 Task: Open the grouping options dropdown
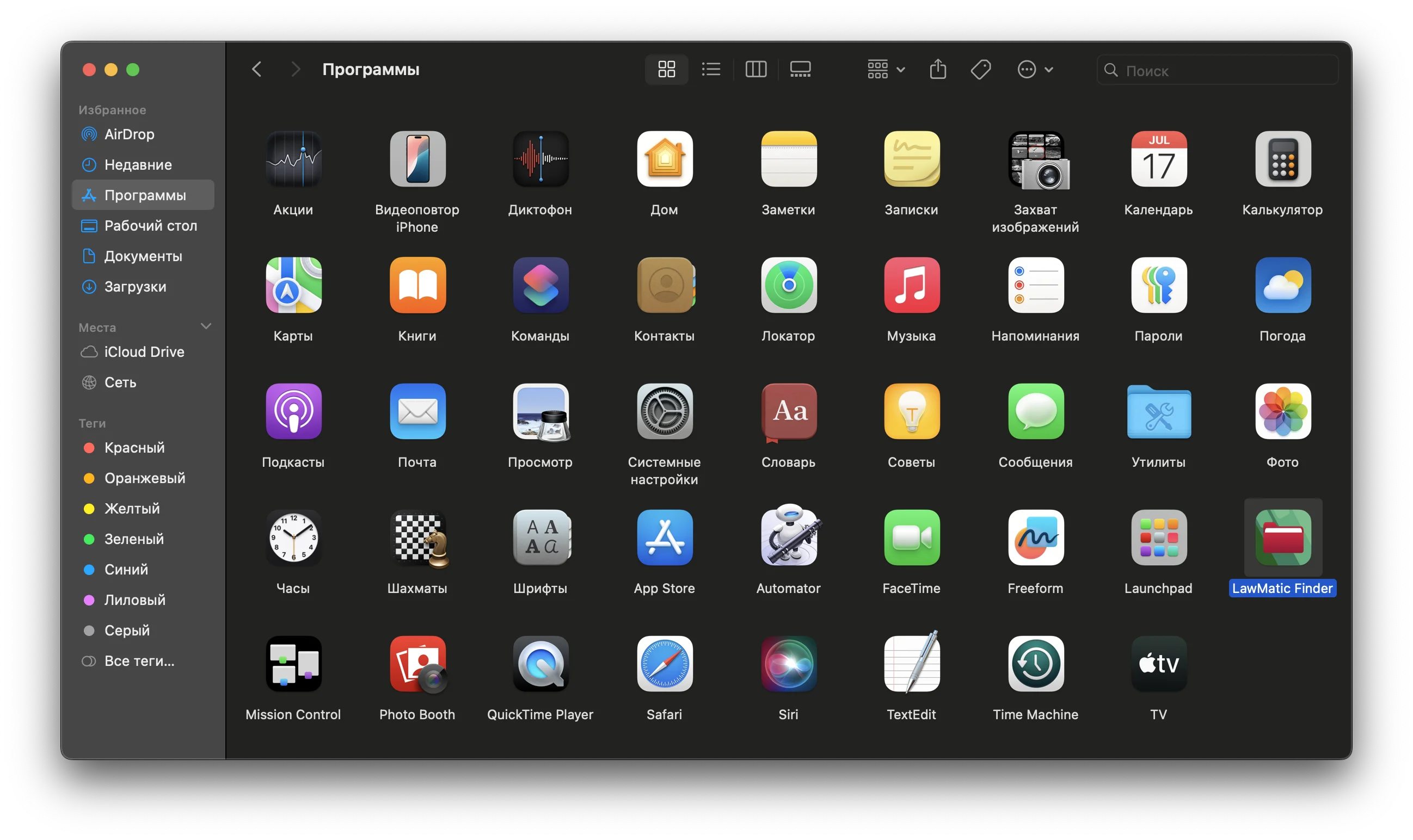pos(886,70)
